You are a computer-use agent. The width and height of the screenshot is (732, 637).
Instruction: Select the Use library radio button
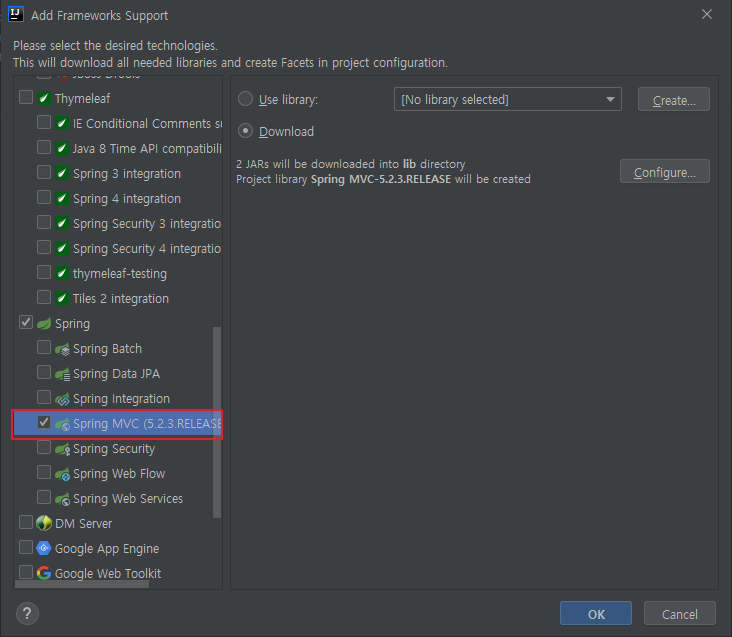tap(246, 99)
